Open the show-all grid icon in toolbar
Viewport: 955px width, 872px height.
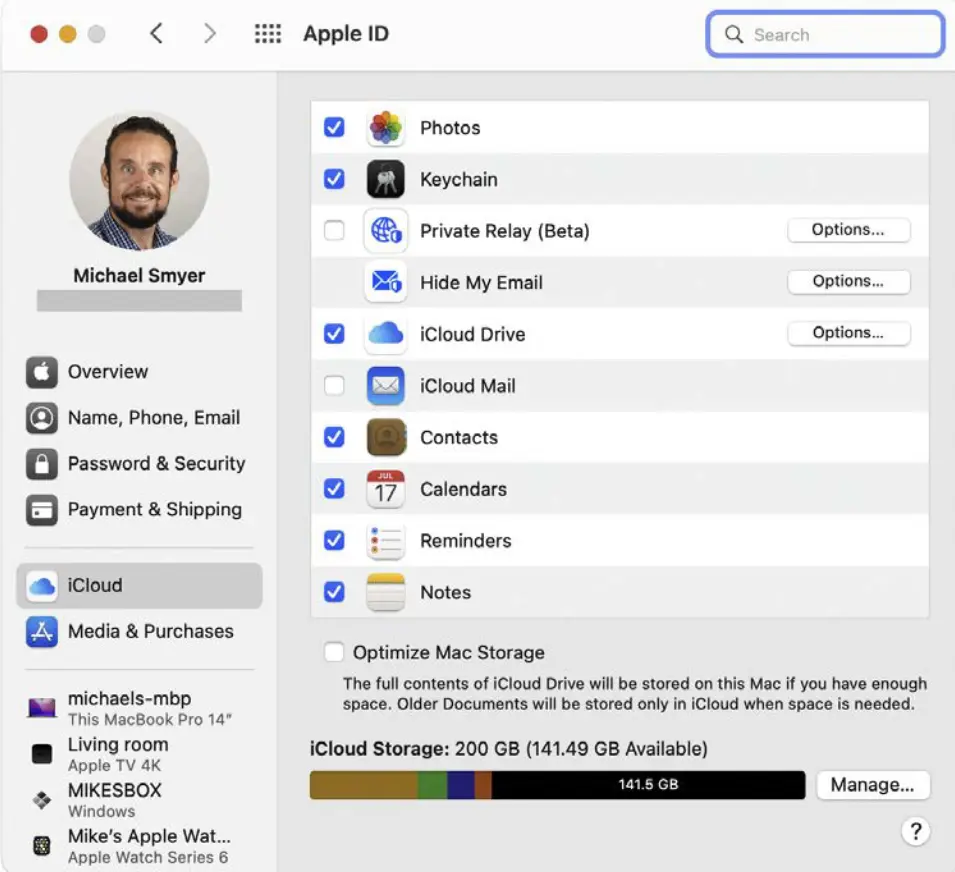(267, 34)
